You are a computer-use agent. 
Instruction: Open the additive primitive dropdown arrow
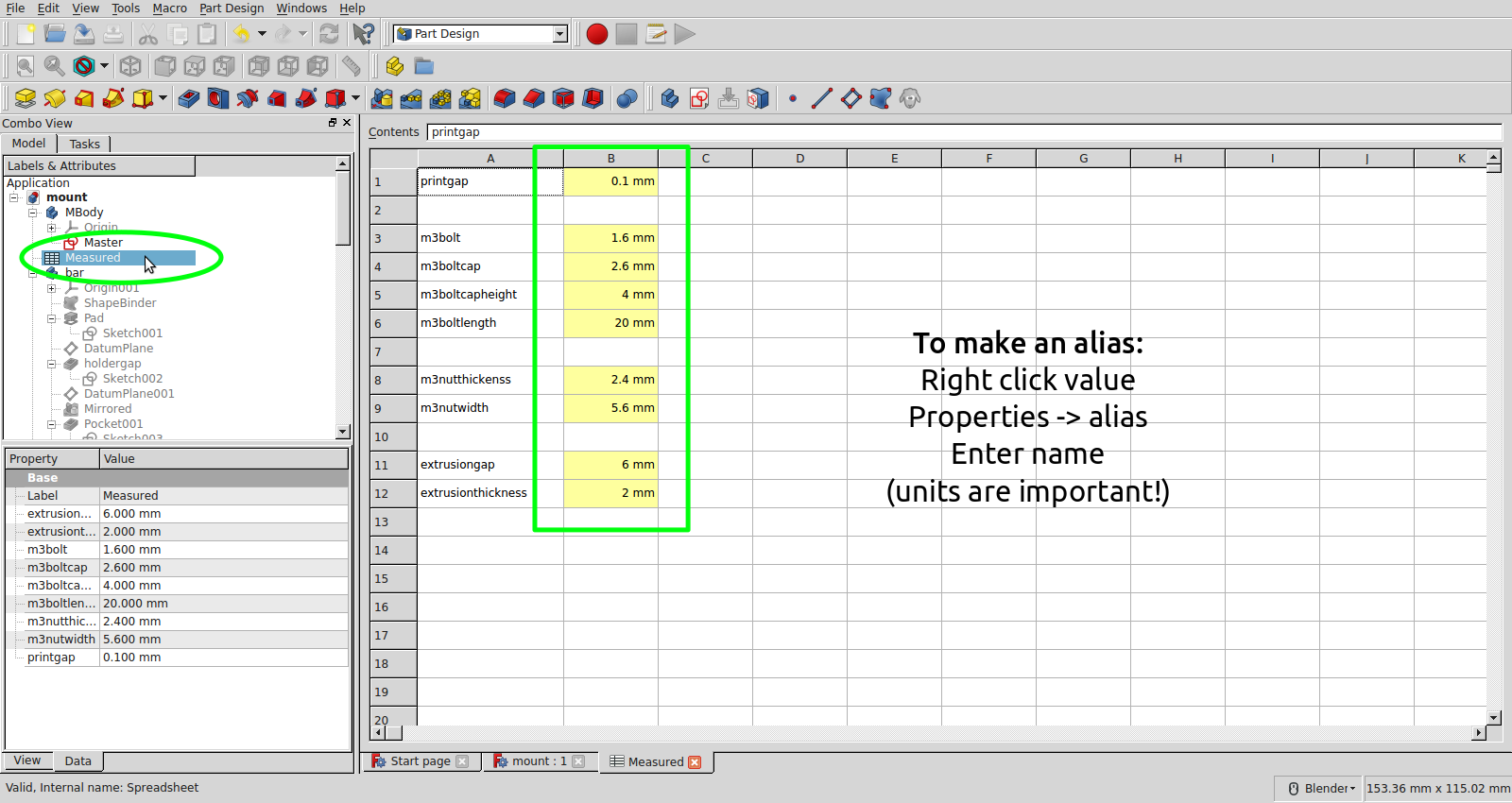coord(163,98)
